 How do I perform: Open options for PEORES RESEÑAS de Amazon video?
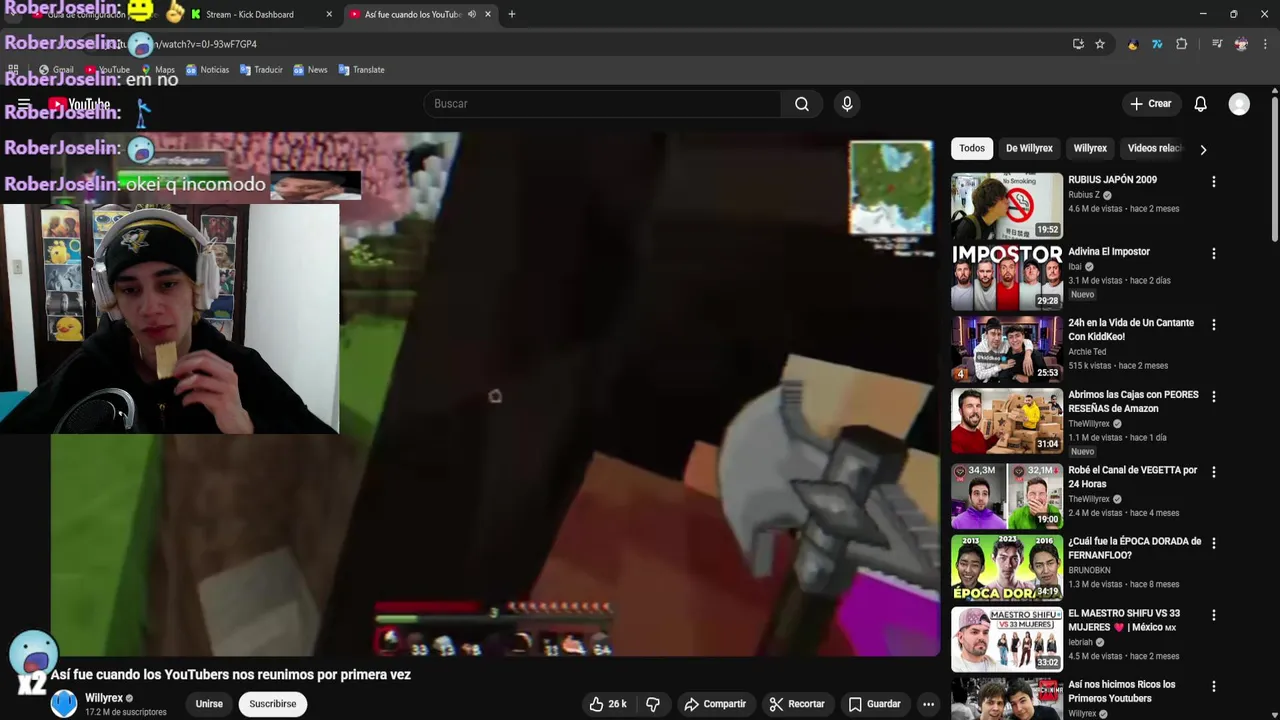click(1213, 397)
